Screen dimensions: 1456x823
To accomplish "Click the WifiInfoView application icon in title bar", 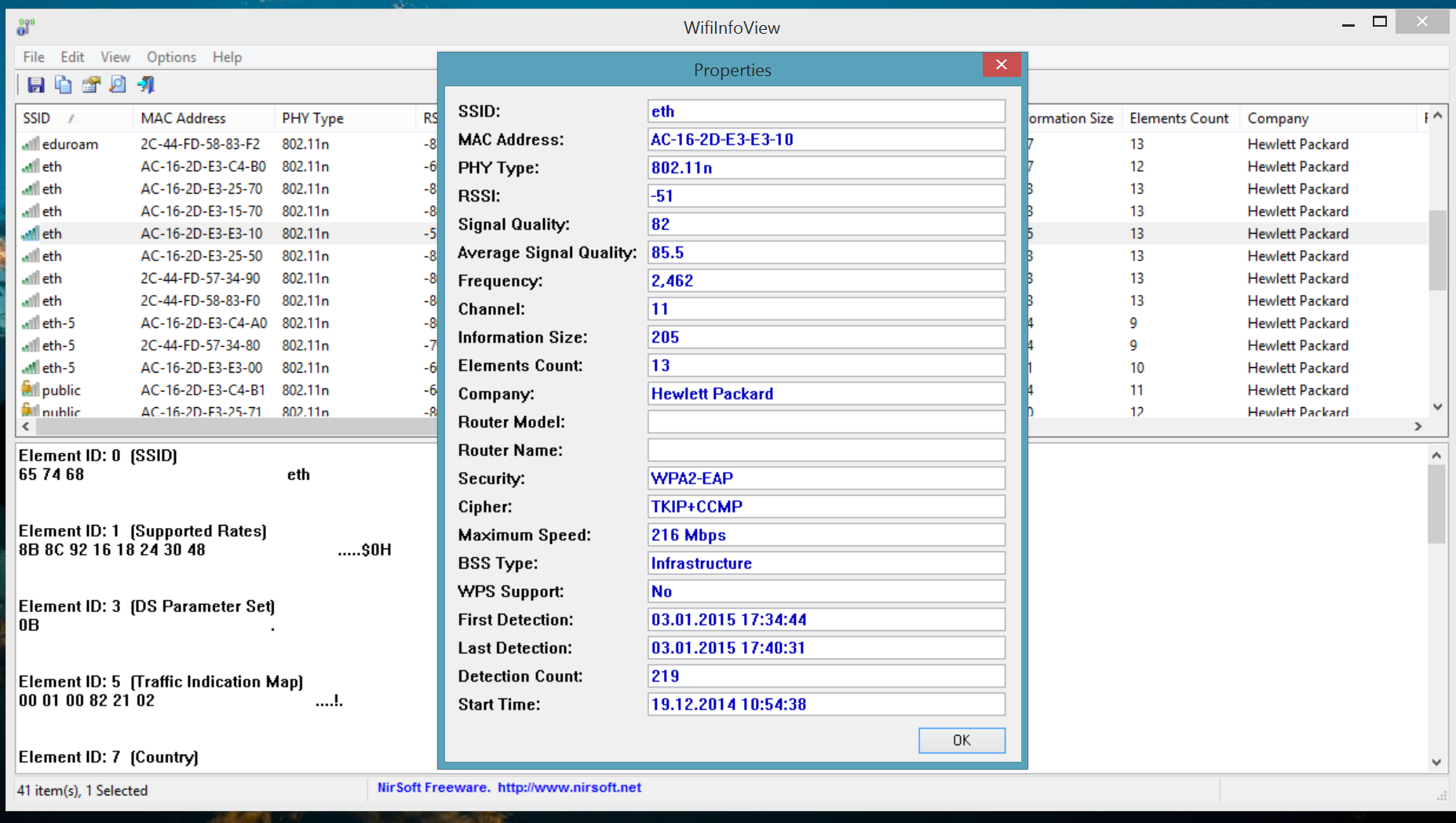I will (25, 27).
